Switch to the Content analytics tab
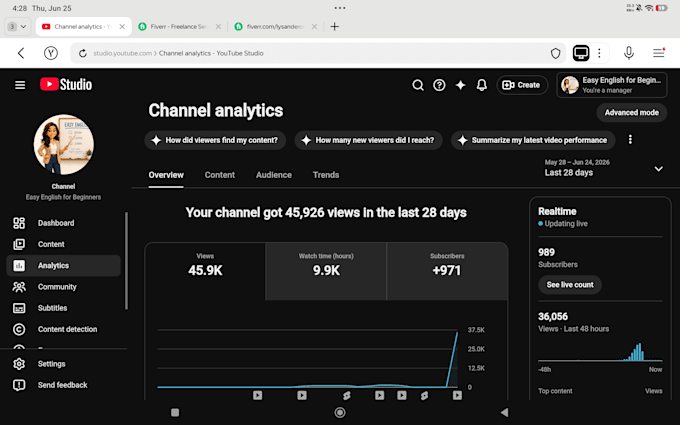Screen dimensions: 680x425 click(219, 175)
